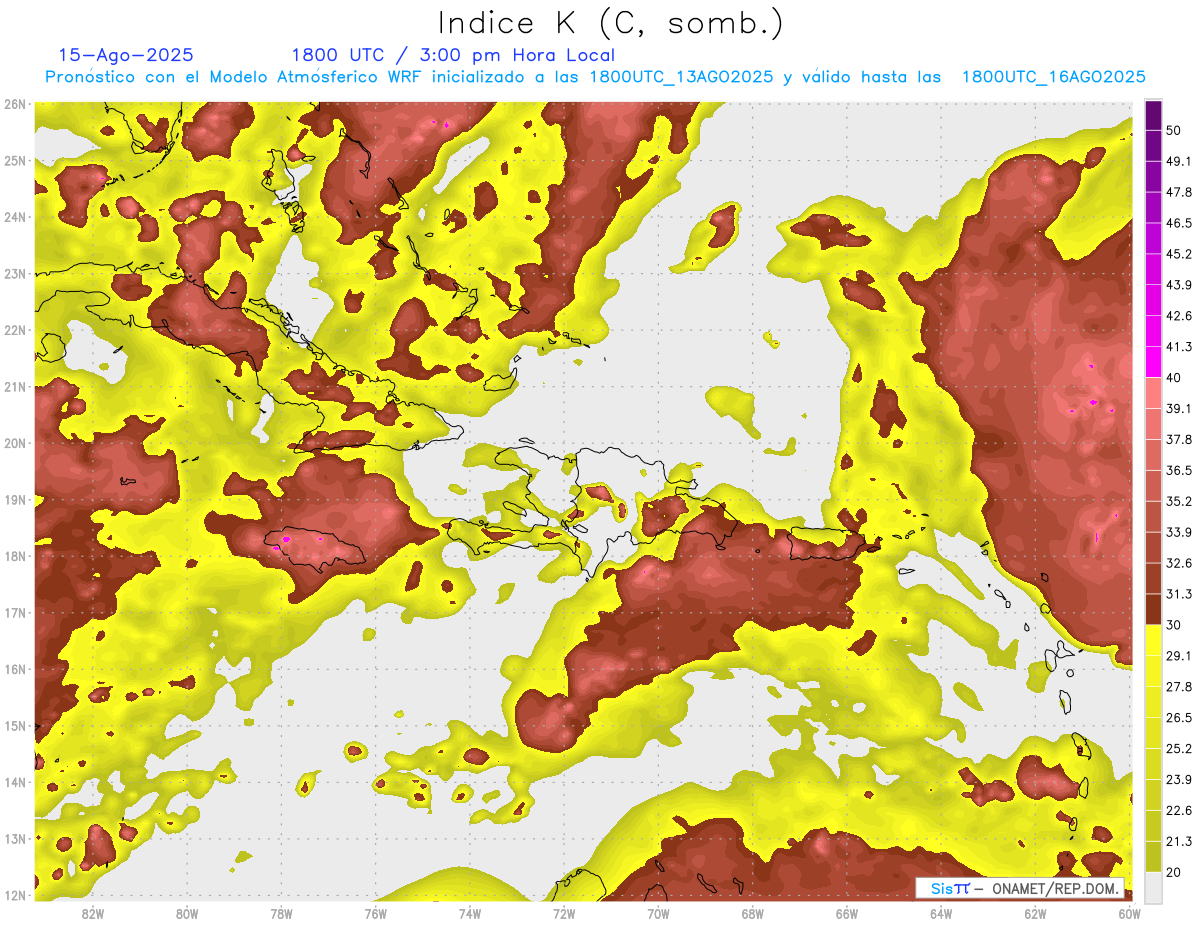This screenshot has width=1200, height=927.
Task: Click the colorbar label '39.1'
Action: pyautogui.click(x=1179, y=409)
